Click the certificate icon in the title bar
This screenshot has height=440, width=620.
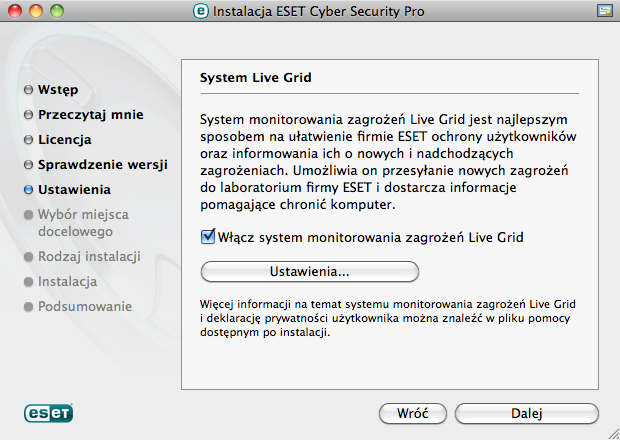tap(604, 11)
